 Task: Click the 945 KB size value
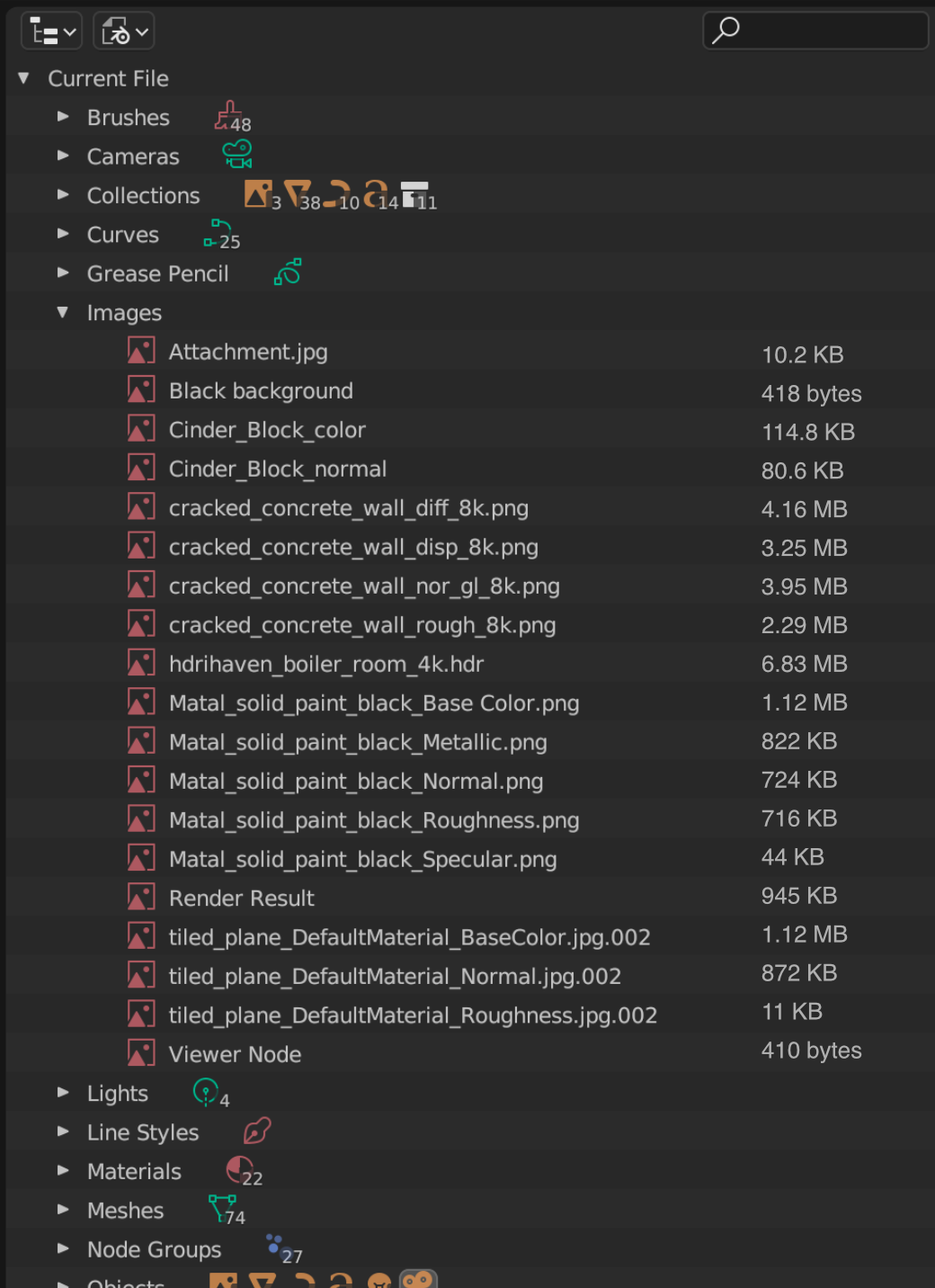[799, 896]
